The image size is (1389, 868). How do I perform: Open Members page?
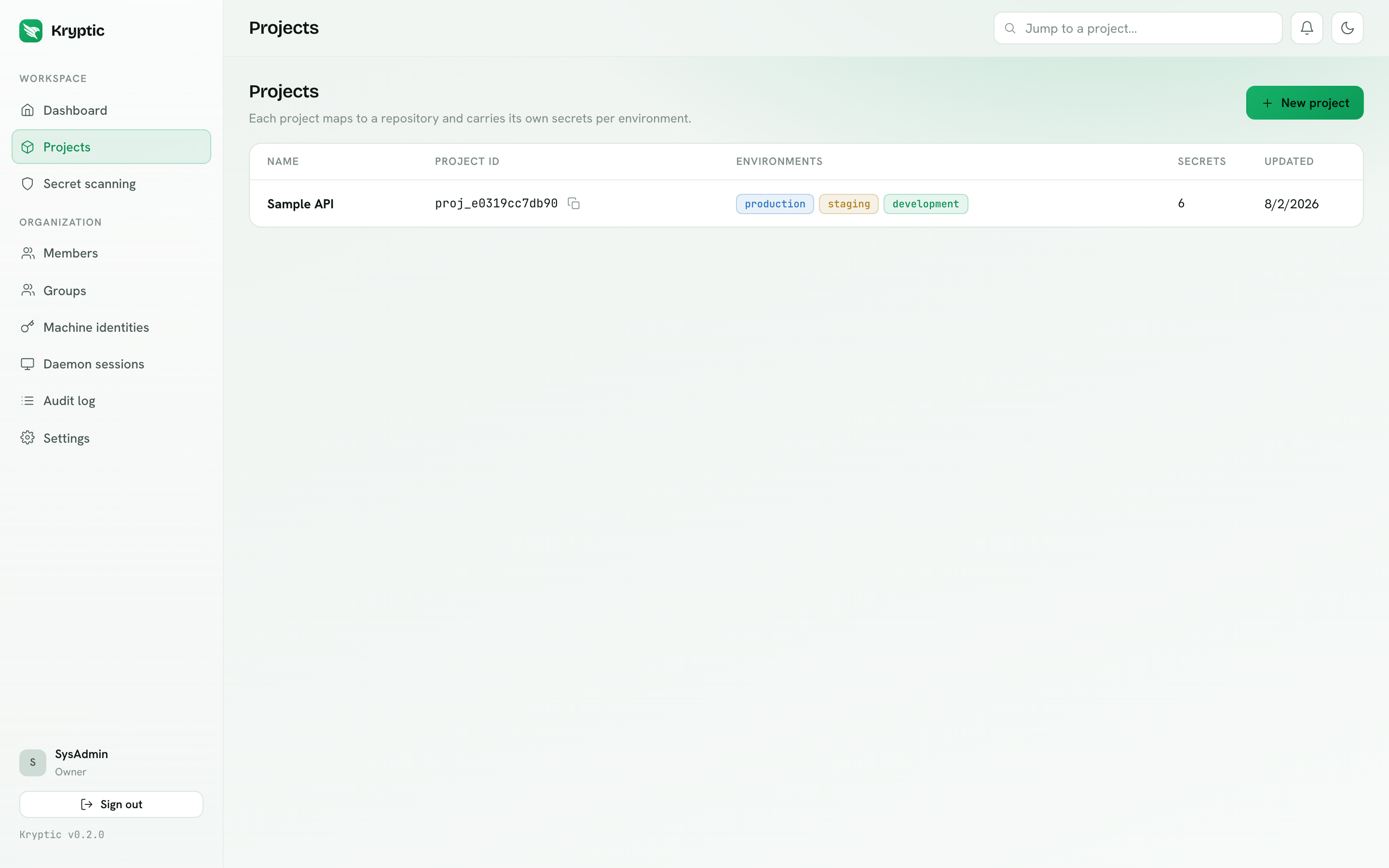click(x=111, y=253)
